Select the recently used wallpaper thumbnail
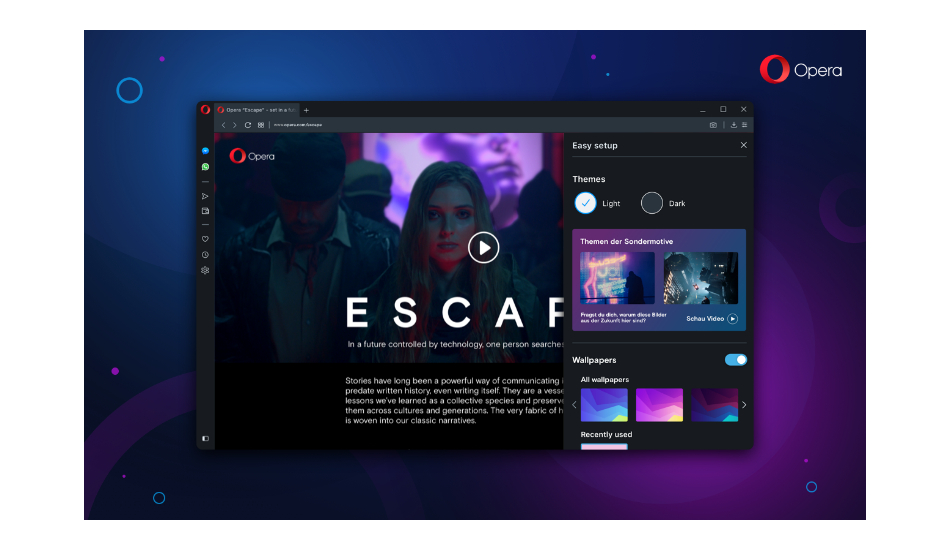 (604, 446)
